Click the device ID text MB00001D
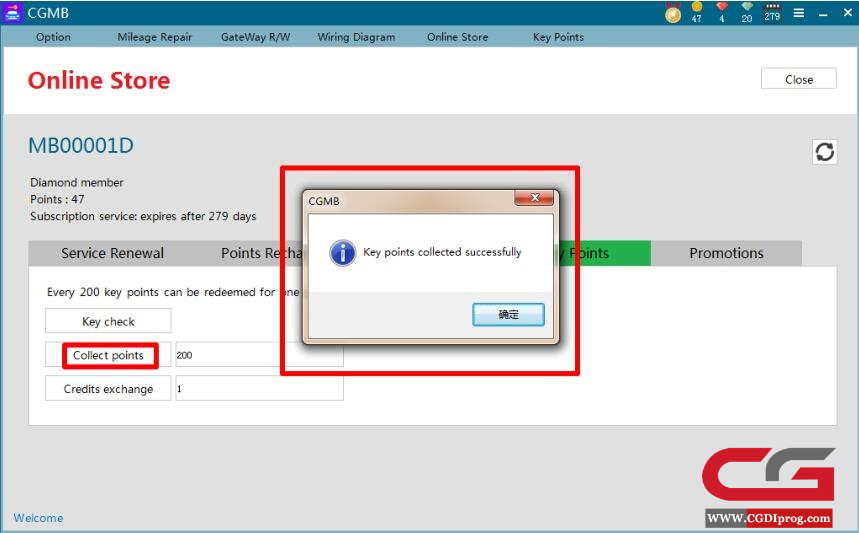The width and height of the screenshot is (859, 533). point(81,145)
